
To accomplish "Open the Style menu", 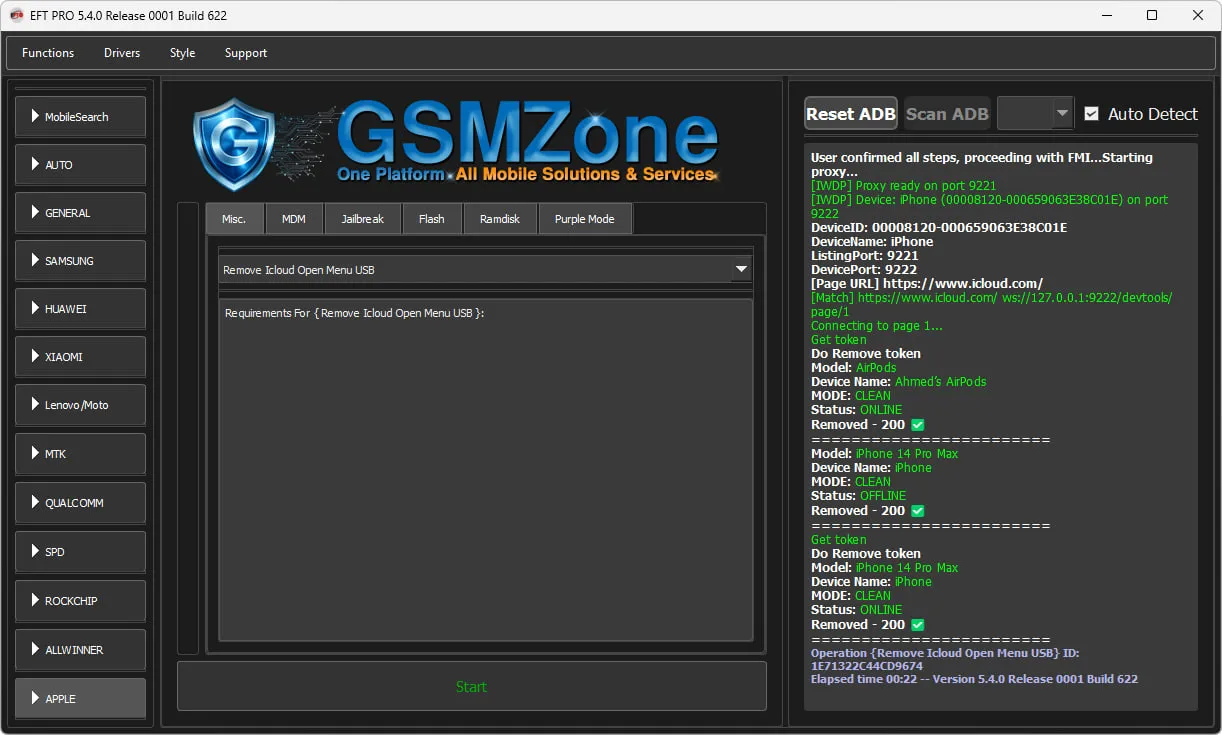I will point(182,53).
